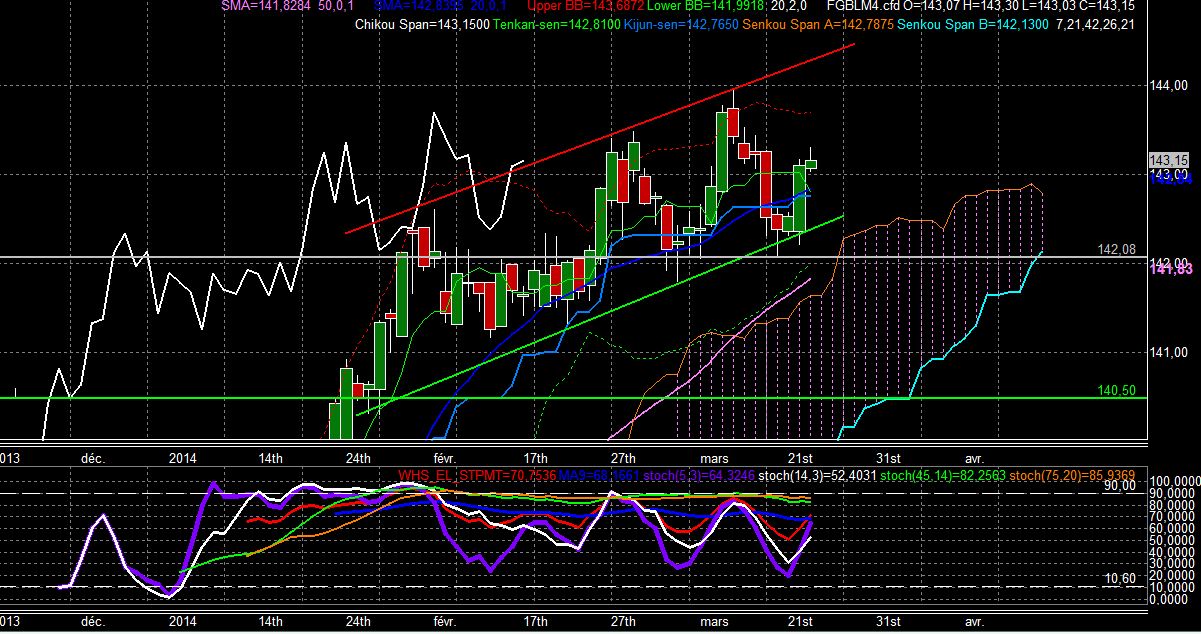Click the 141,00 price axis label

coord(1167,352)
